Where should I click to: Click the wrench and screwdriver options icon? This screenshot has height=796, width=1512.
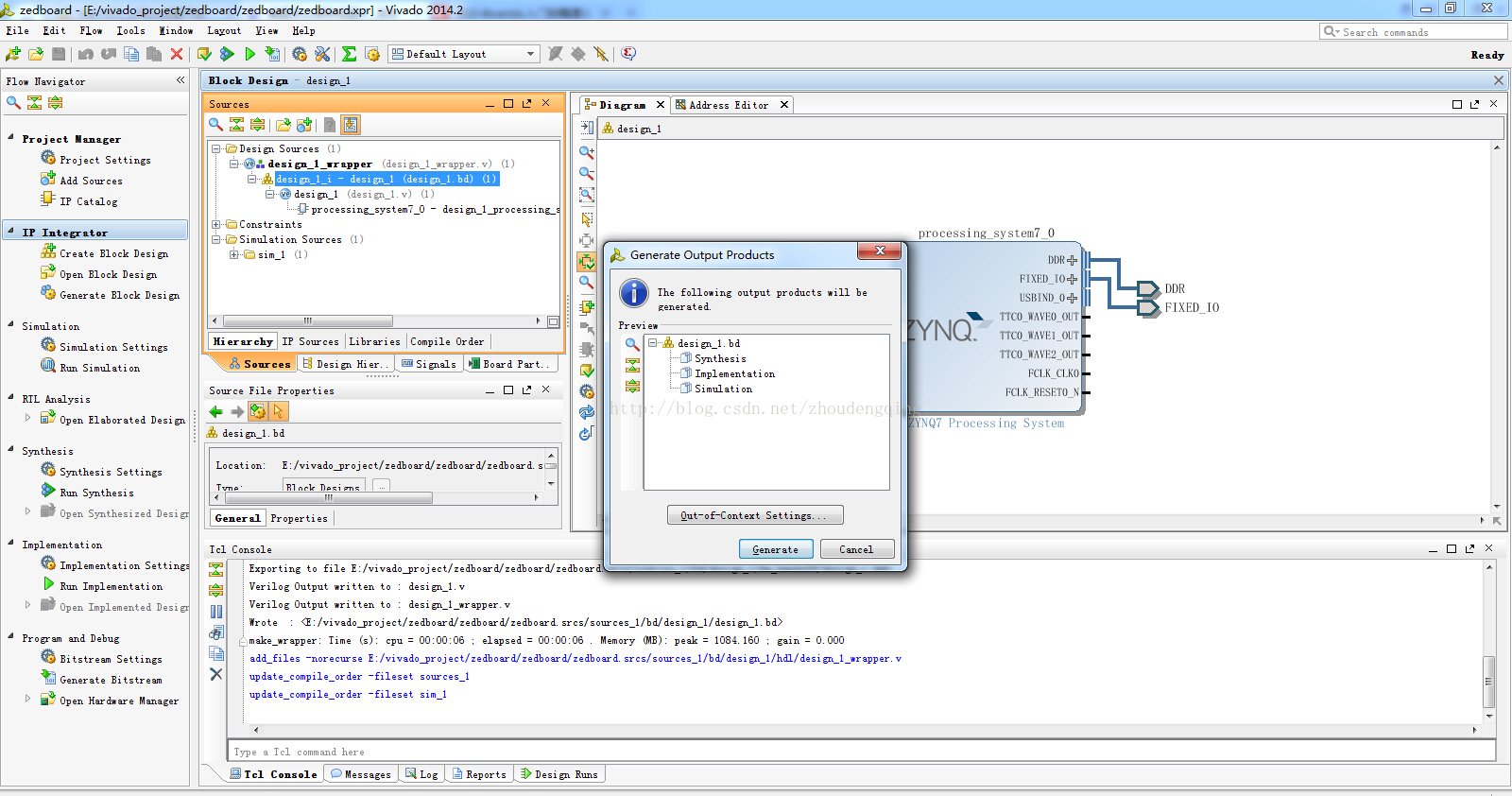[322, 54]
